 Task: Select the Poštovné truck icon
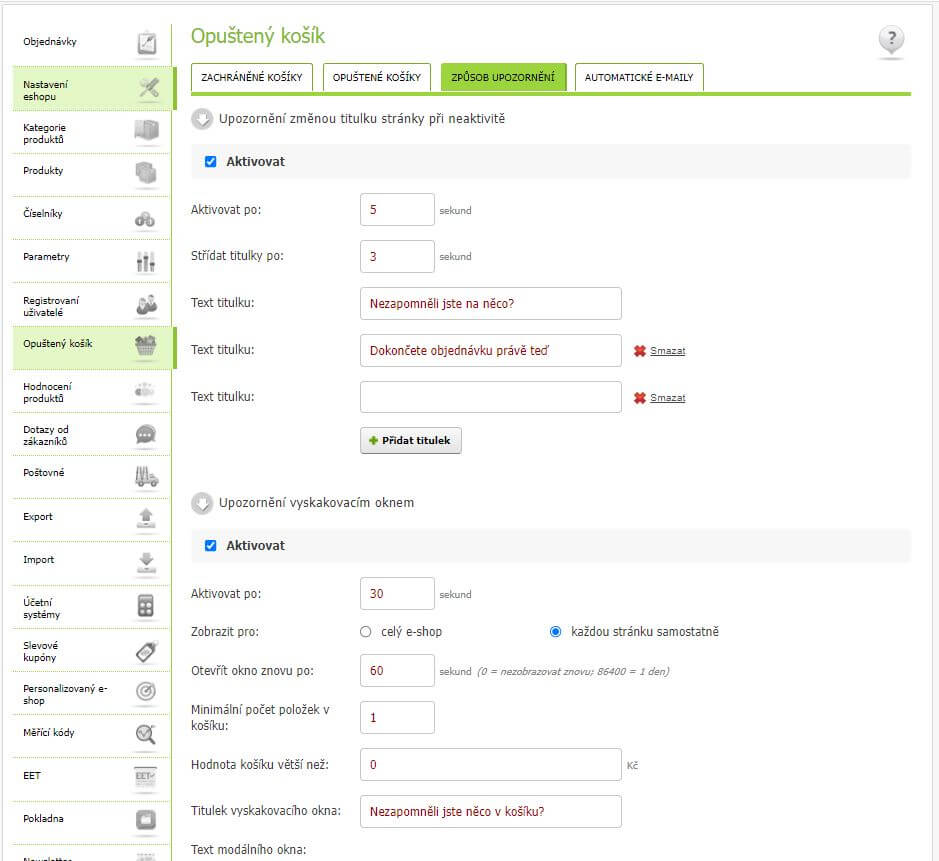click(x=146, y=477)
